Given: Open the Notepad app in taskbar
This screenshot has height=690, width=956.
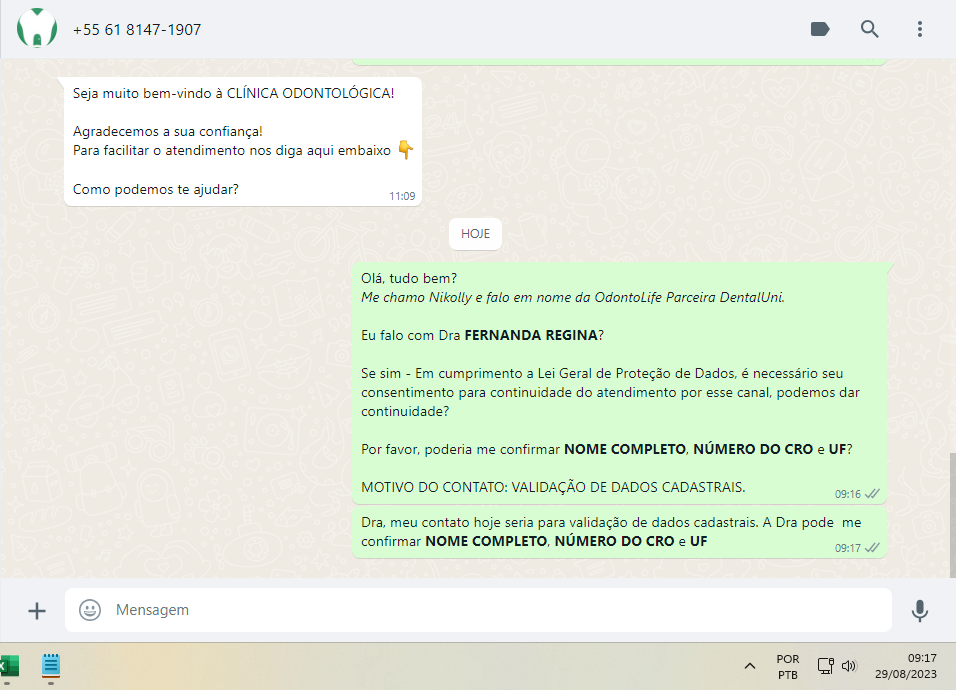Looking at the screenshot, I should click(x=51, y=666).
